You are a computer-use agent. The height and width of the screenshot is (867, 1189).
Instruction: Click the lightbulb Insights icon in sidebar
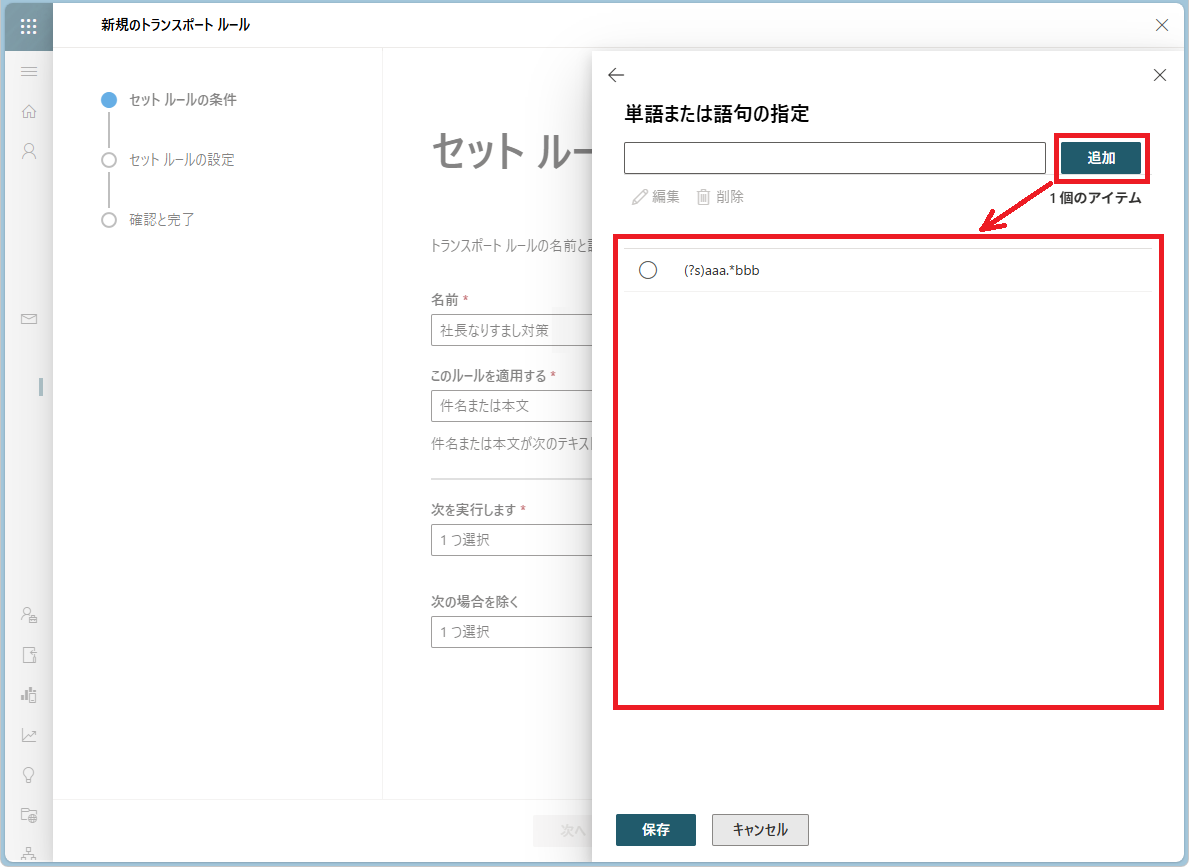click(x=29, y=775)
